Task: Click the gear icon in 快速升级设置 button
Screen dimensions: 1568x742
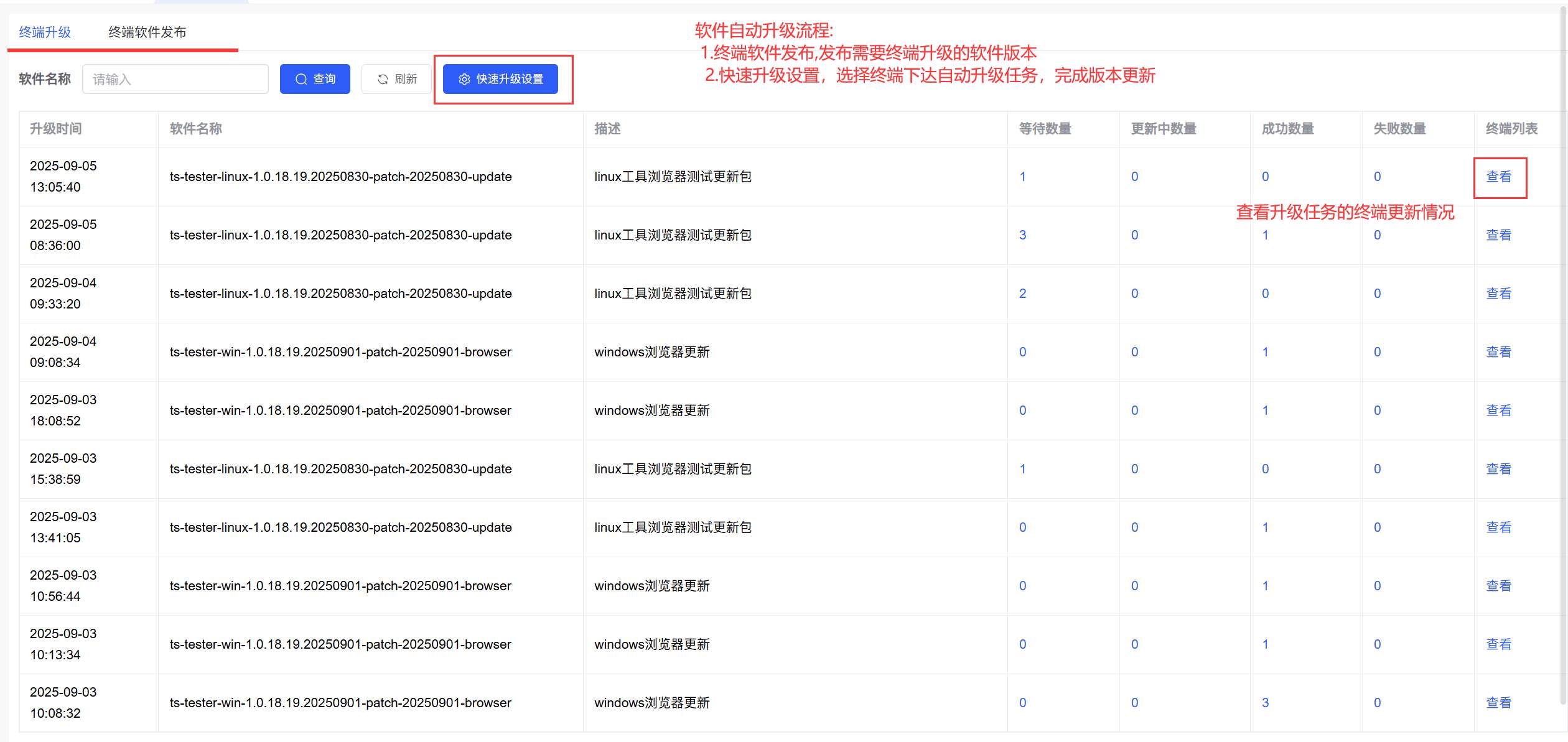Action: 464,79
